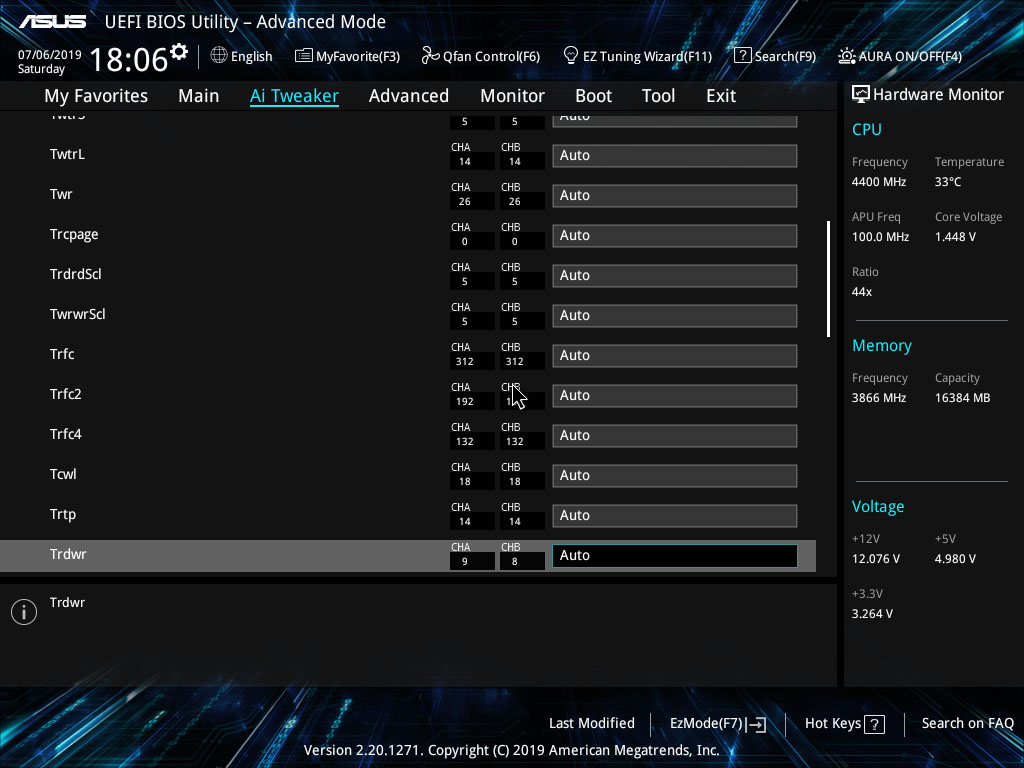The width and height of the screenshot is (1024, 768).
Task: Select the Tcwl Auto field
Action: click(675, 475)
